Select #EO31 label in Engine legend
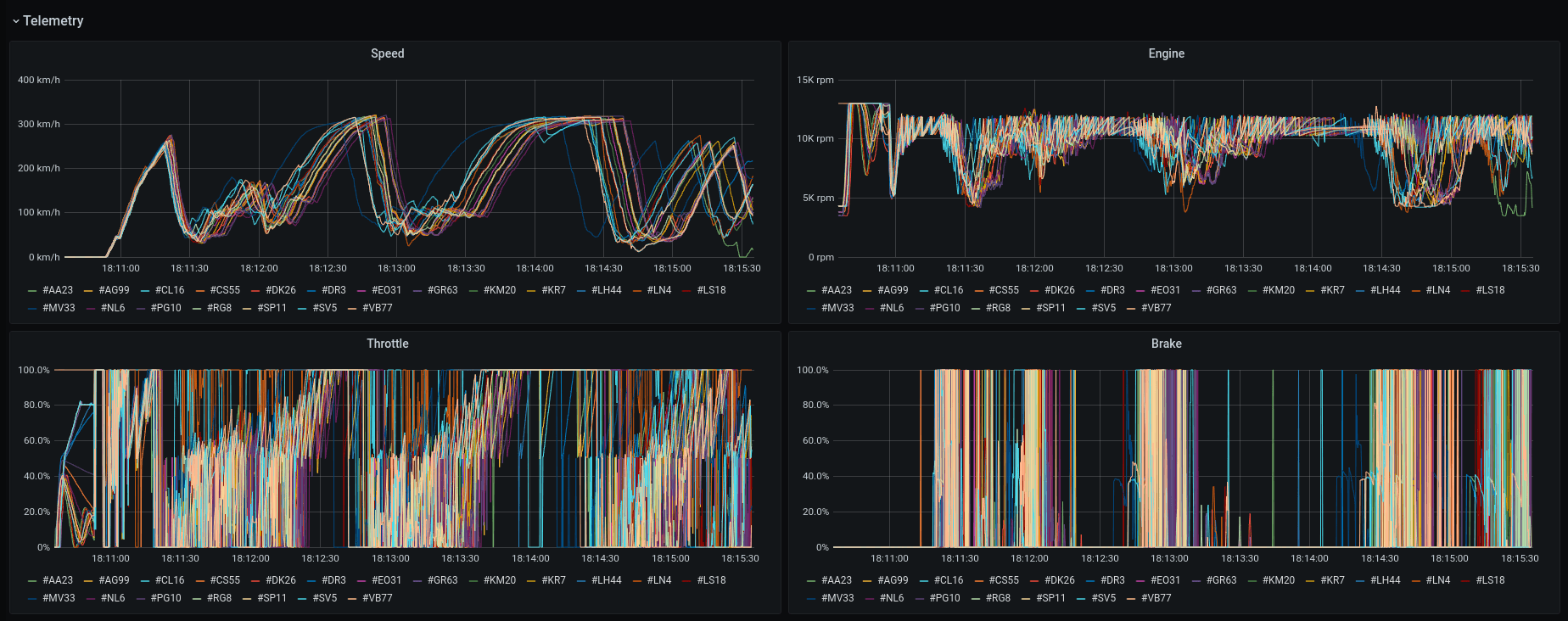 point(1165,290)
